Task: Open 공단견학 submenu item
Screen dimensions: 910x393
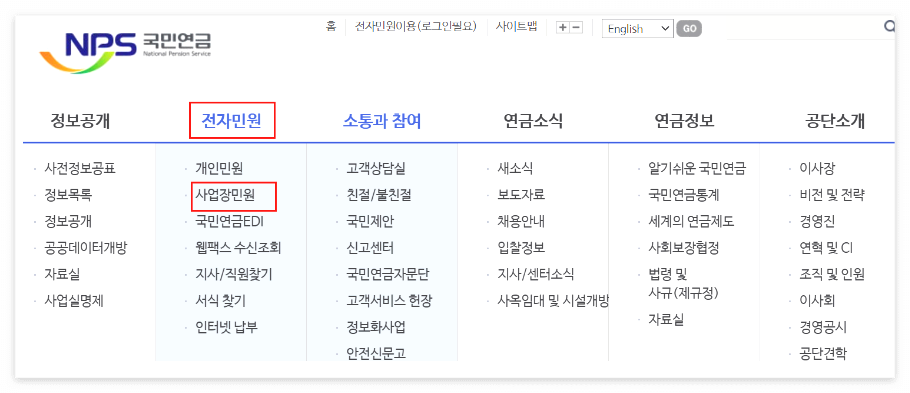Action: 823,353
